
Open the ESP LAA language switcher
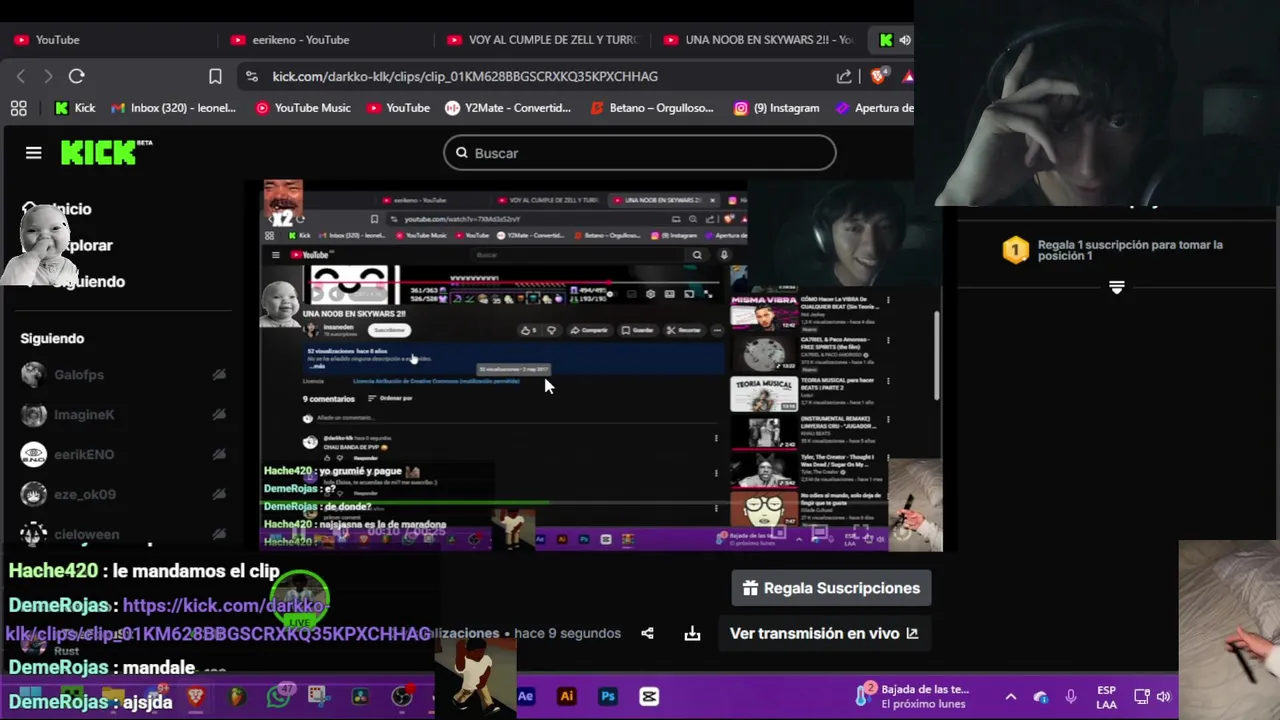[x=1106, y=697]
